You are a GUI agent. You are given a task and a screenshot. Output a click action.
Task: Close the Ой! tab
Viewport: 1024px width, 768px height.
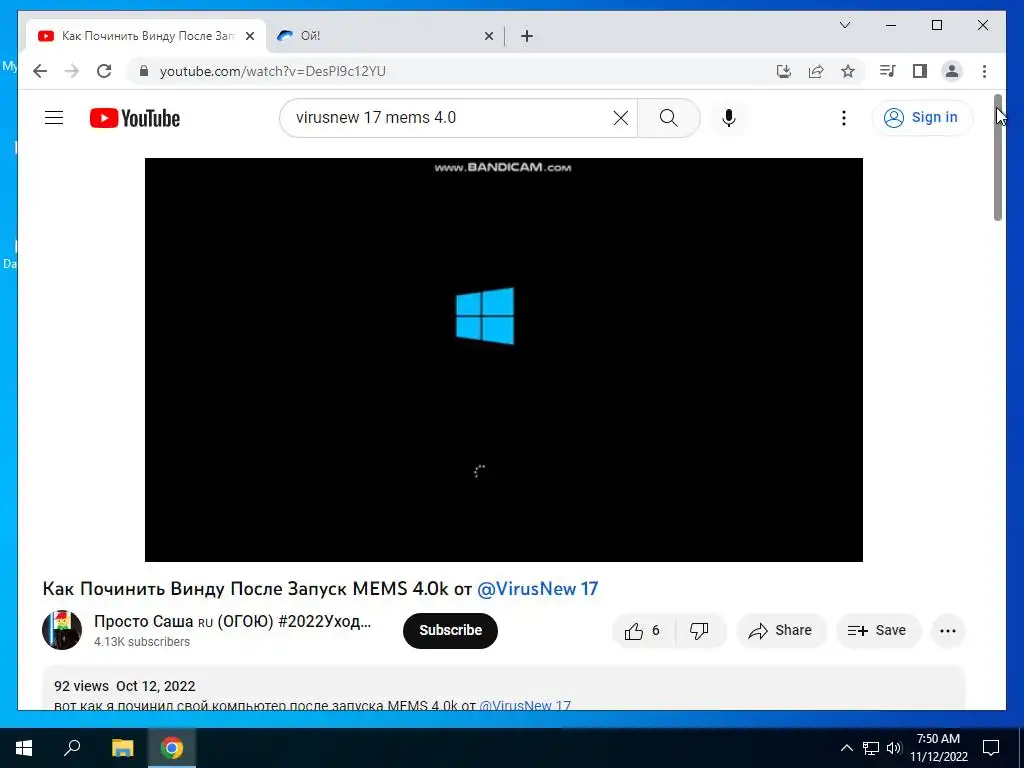488,36
